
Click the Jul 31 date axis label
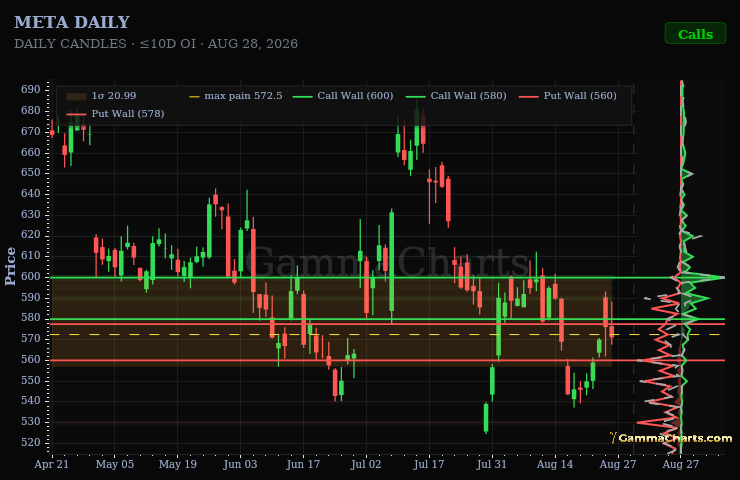(x=491, y=464)
